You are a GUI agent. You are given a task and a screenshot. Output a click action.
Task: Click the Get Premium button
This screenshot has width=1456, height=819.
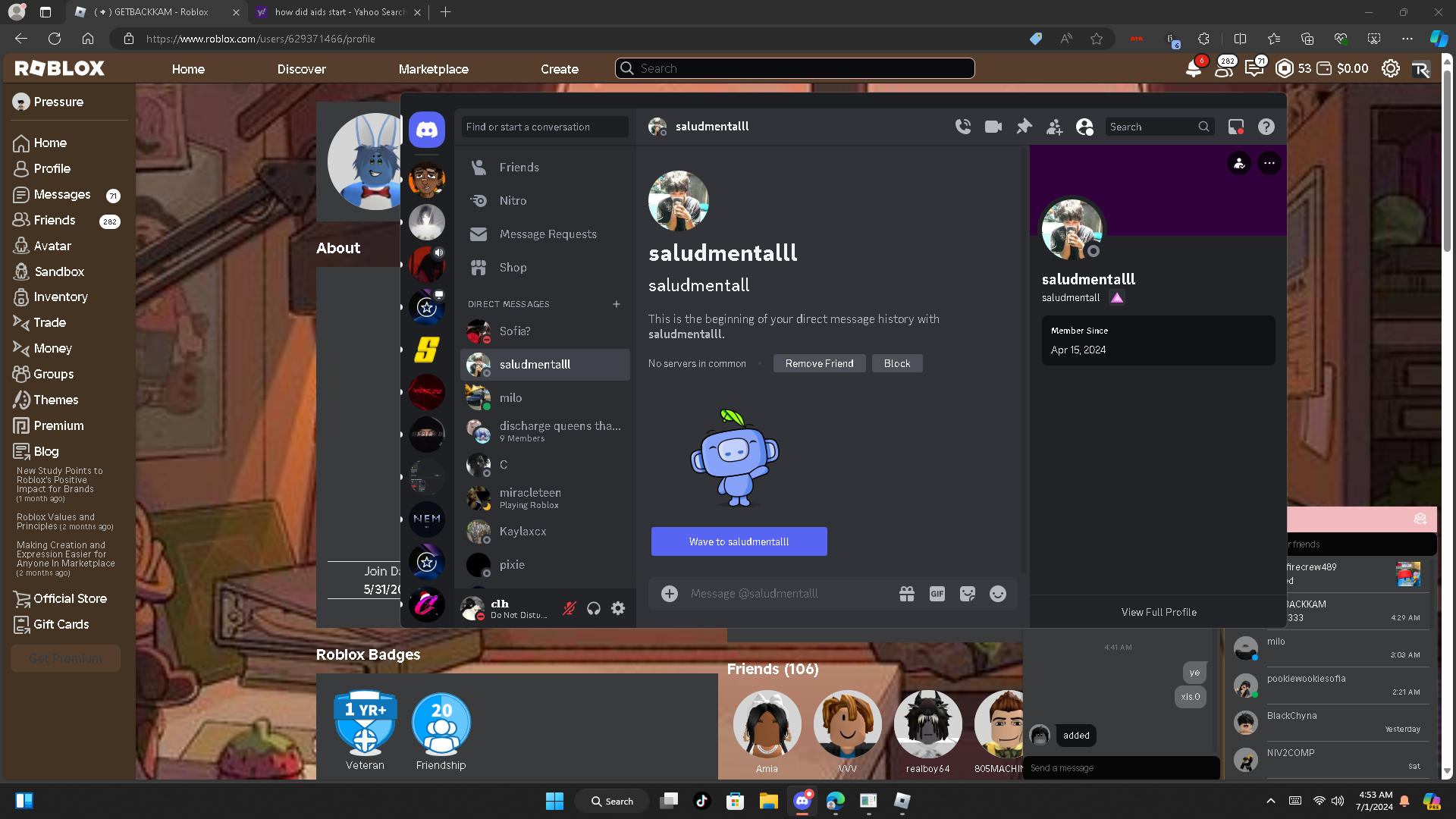[66, 658]
